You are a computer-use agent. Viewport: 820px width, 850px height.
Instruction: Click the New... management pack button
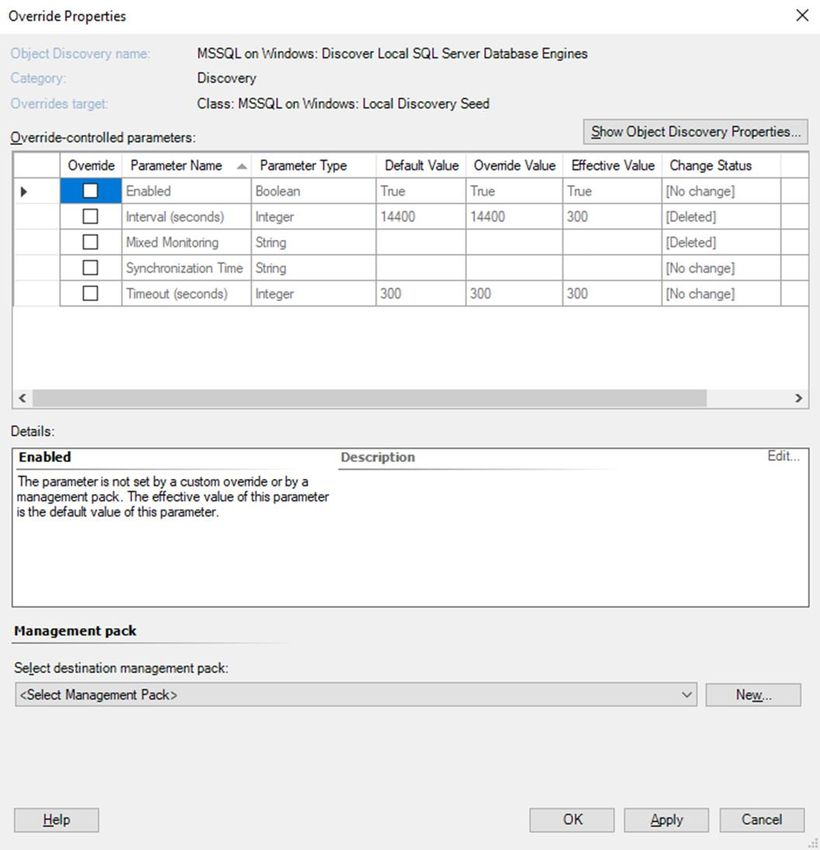[x=753, y=694]
